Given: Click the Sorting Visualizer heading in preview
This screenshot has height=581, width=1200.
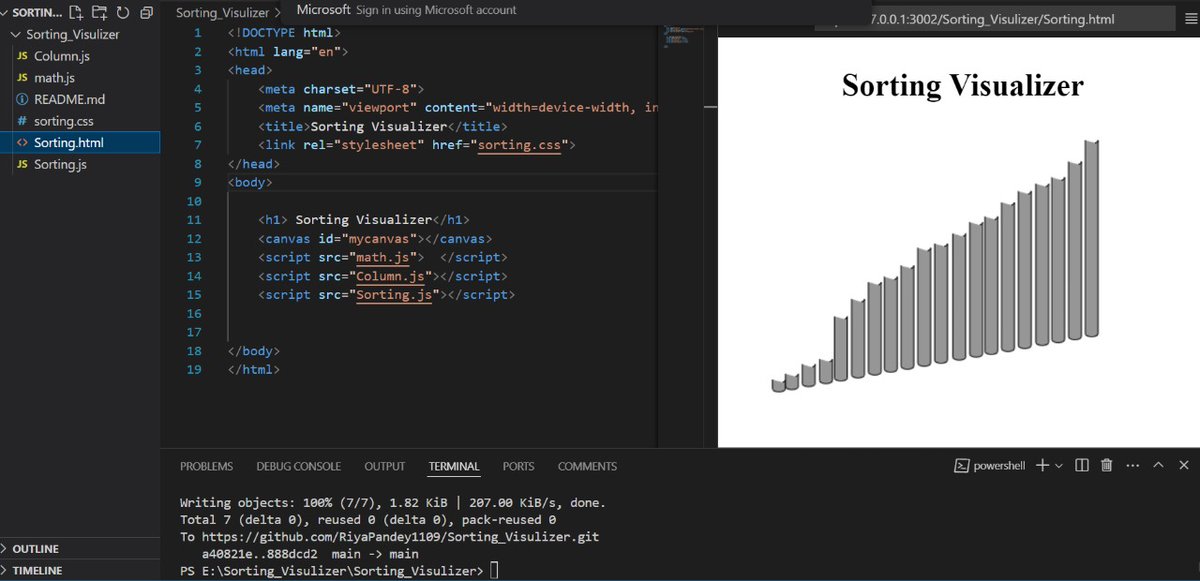Looking at the screenshot, I should click(962, 85).
